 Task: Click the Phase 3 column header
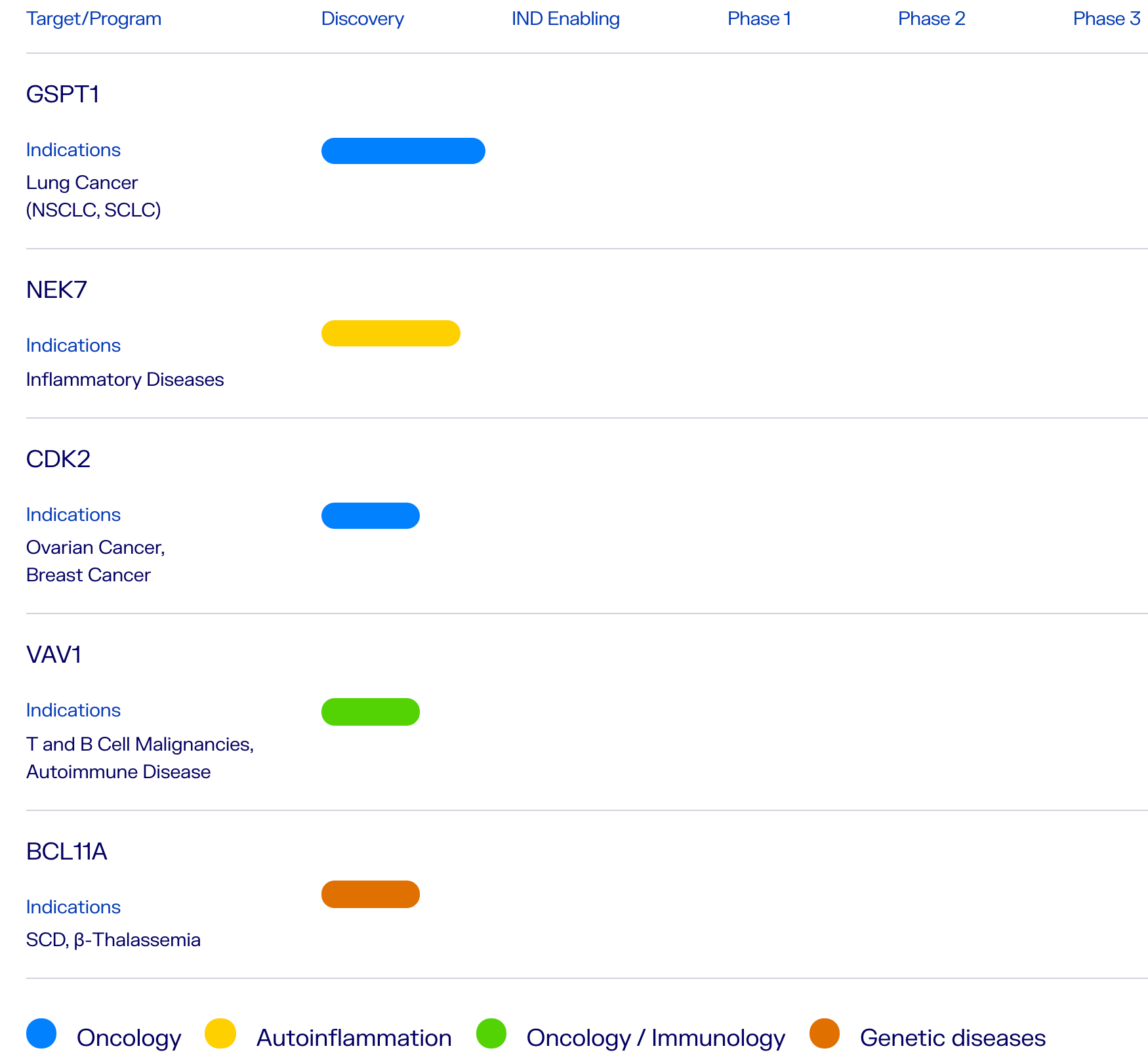click(1107, 19)
